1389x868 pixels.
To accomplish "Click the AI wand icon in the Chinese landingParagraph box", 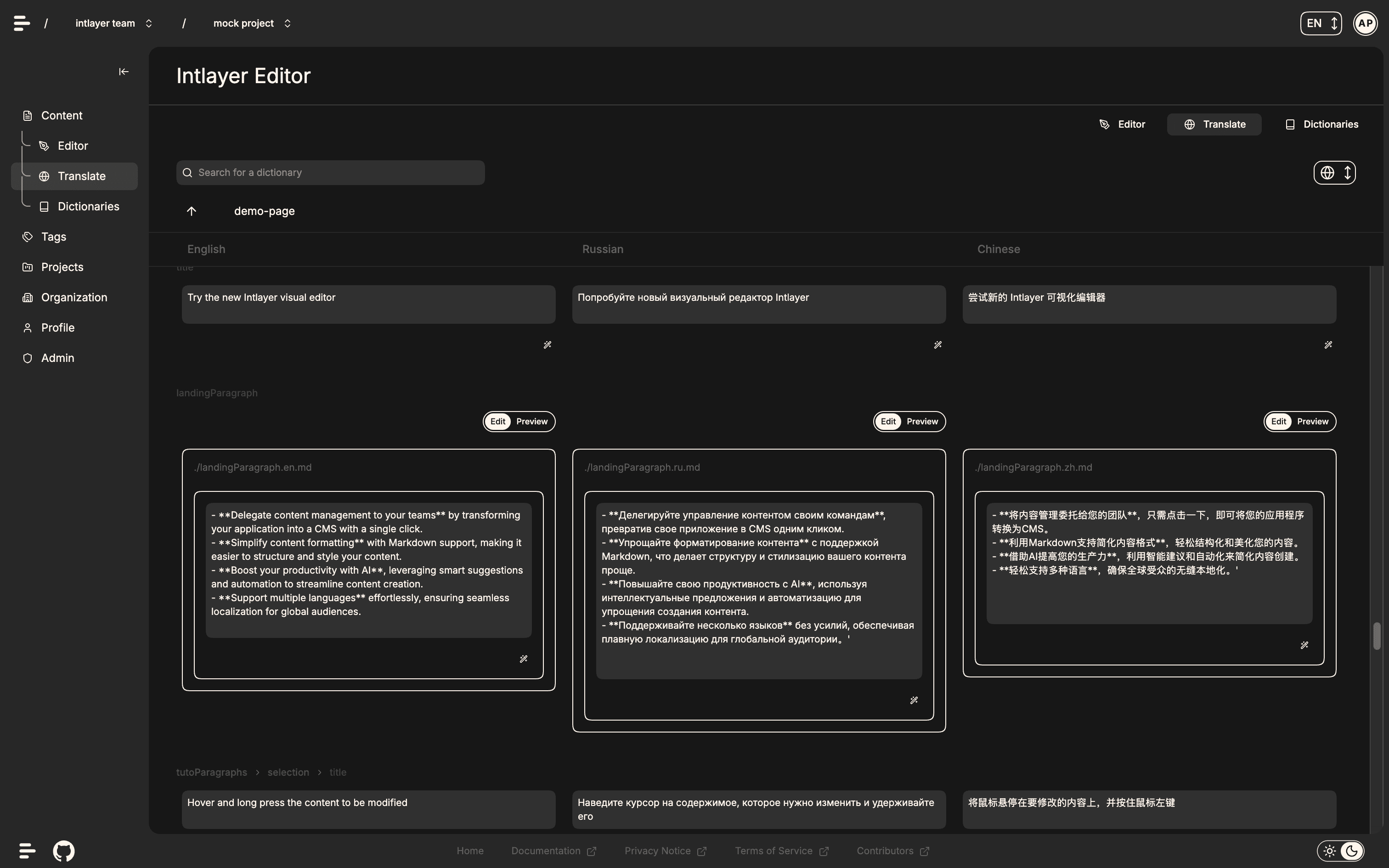I will point(1304,645).
